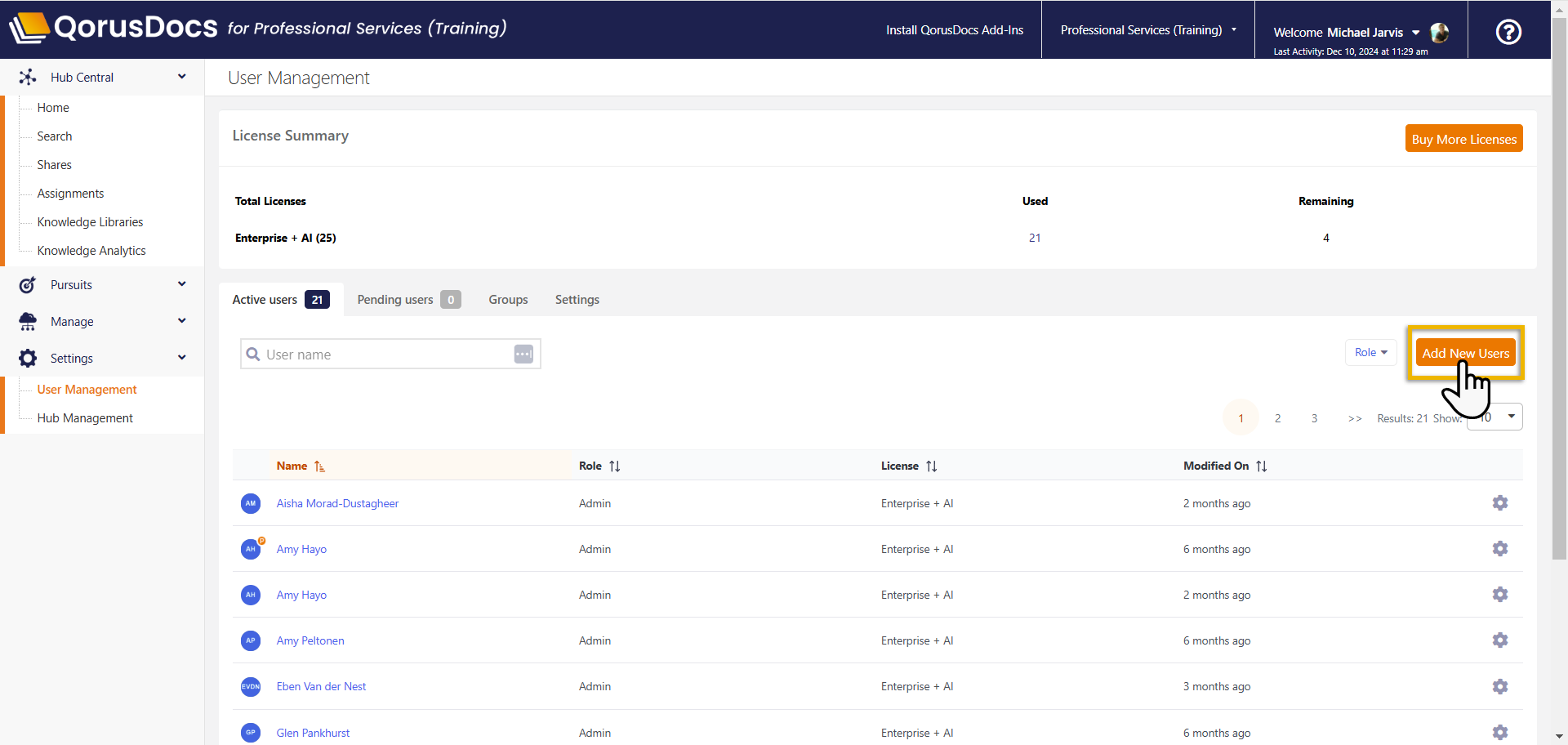Switch to the Pending users tab

pos(409,300)
